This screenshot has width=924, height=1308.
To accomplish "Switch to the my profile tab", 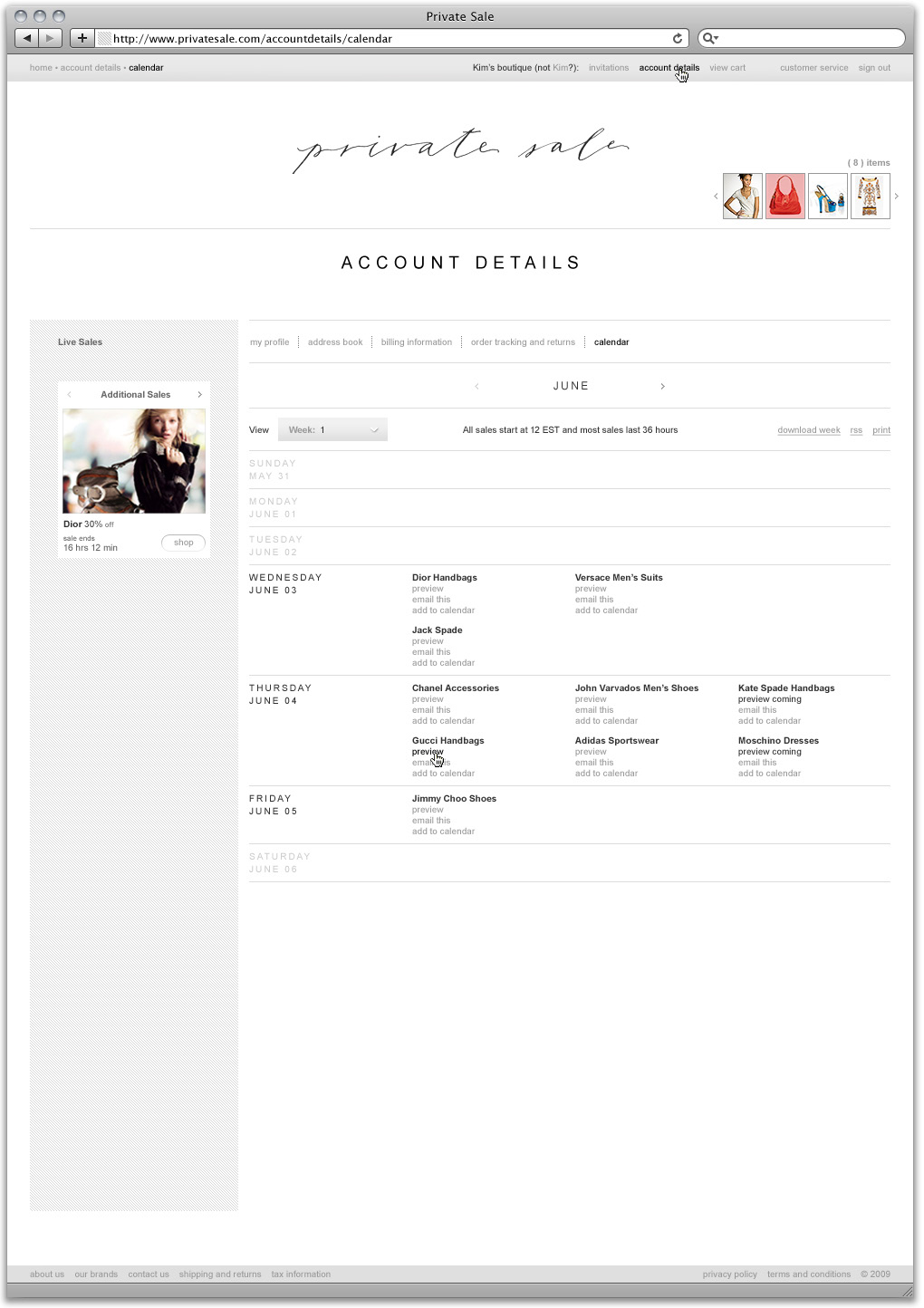I will click(270, 342).
